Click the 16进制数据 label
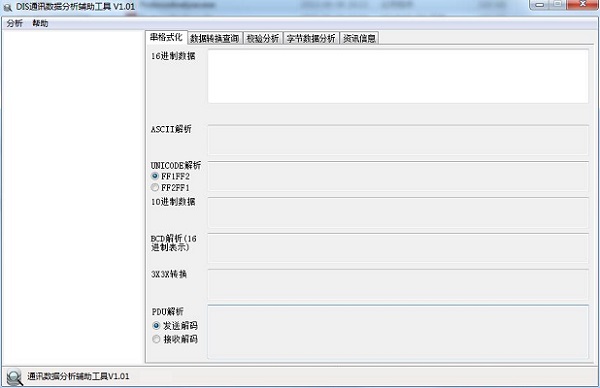 tap(173, 56)
